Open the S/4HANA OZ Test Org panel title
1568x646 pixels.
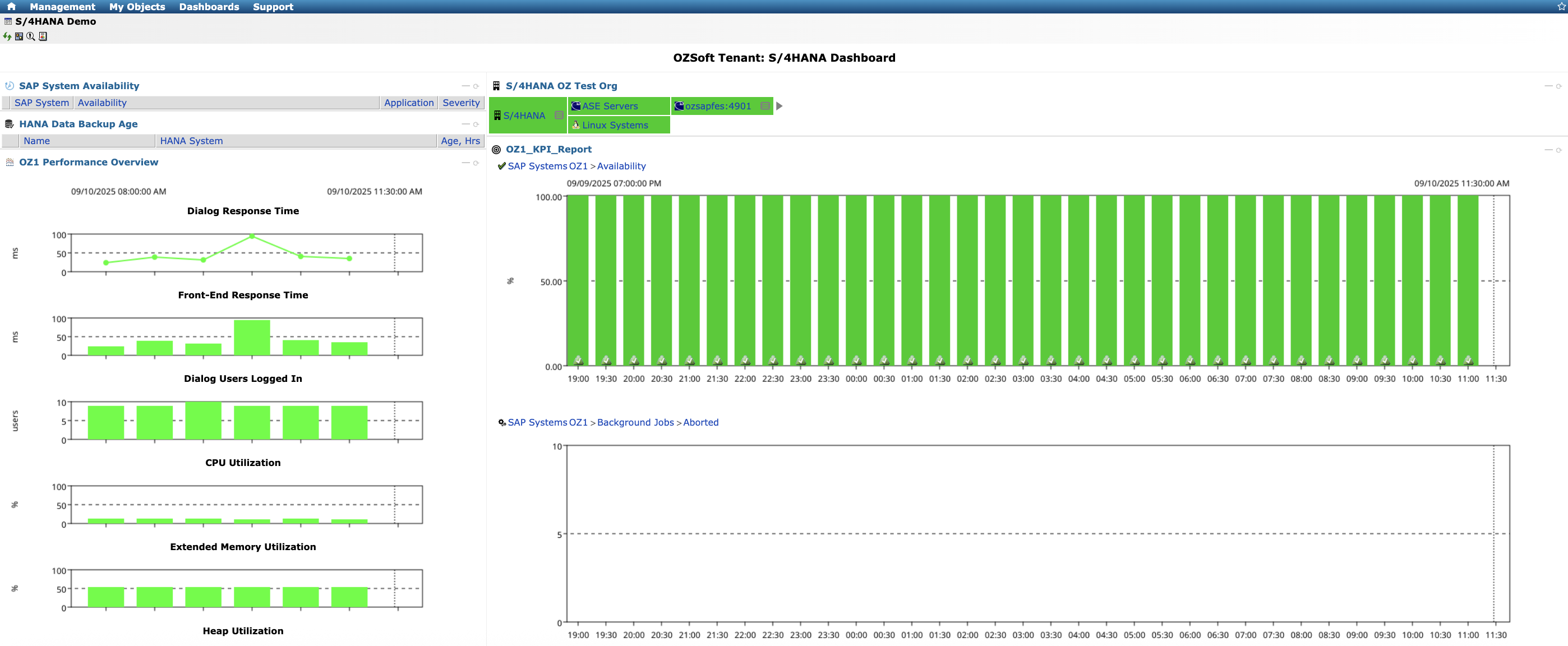[561, 86]
